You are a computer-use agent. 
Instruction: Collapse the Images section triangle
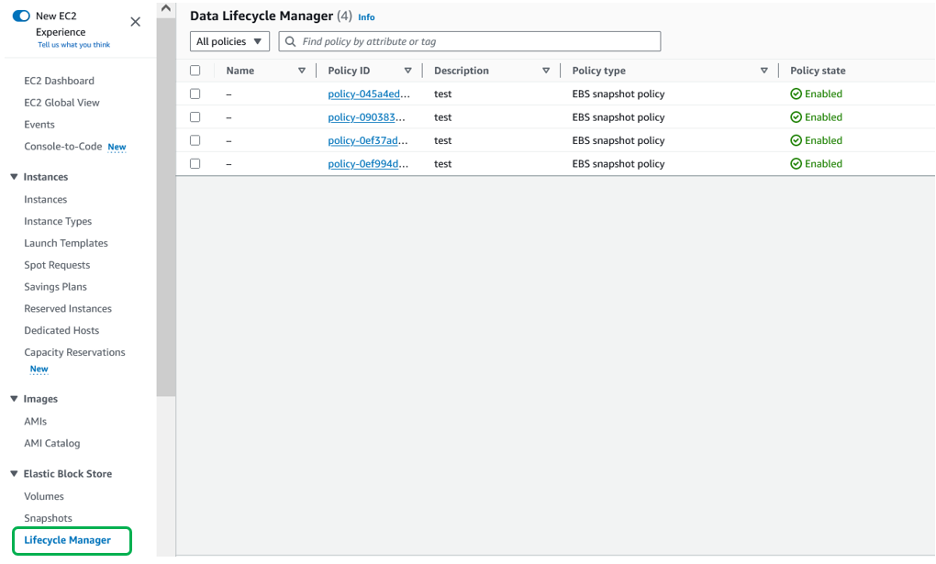(x=14, y=399)
